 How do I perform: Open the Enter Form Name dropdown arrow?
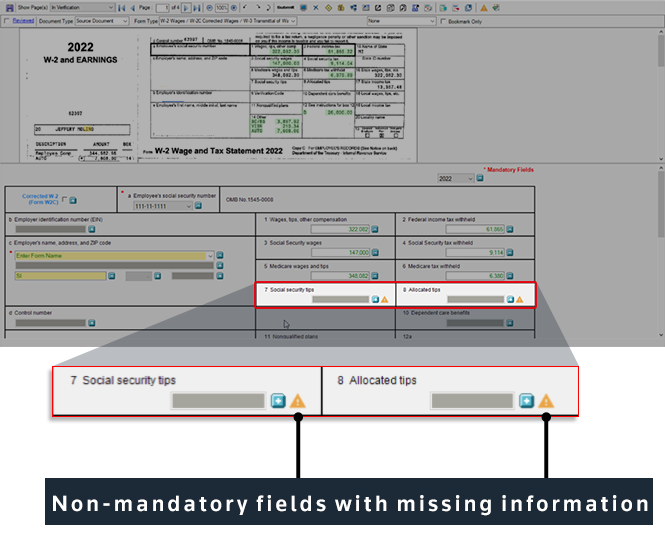[210, 256]
